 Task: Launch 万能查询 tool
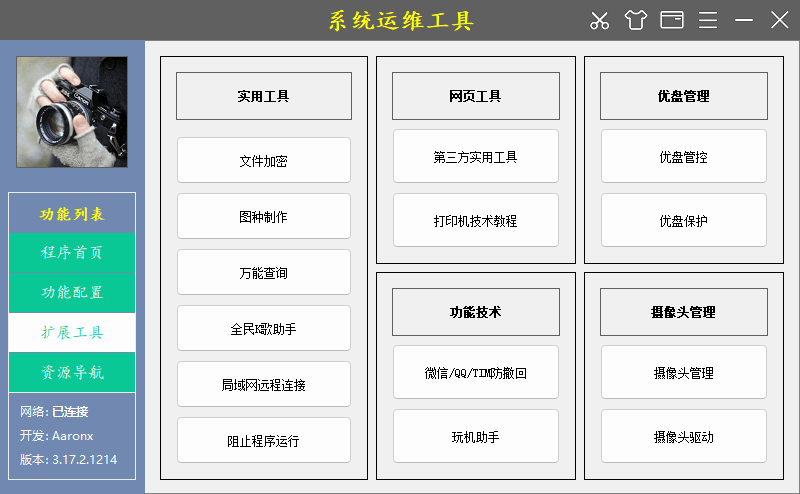[x=264, y=272]
